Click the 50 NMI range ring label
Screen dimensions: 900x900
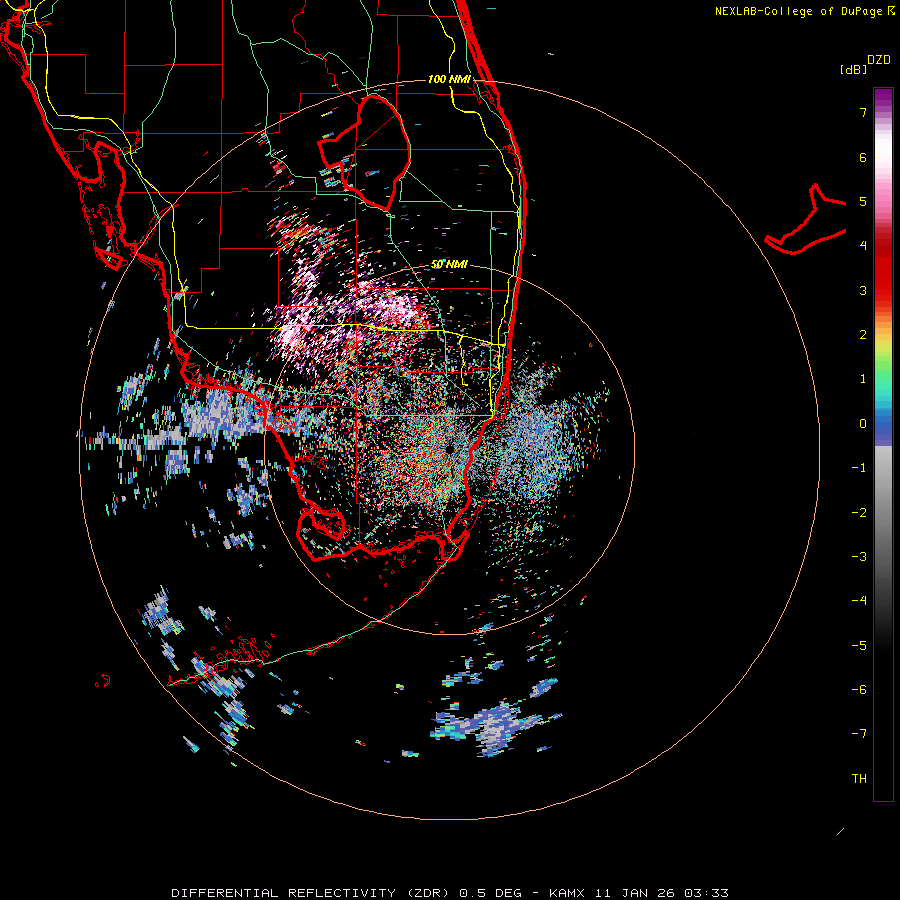[449, 264]
